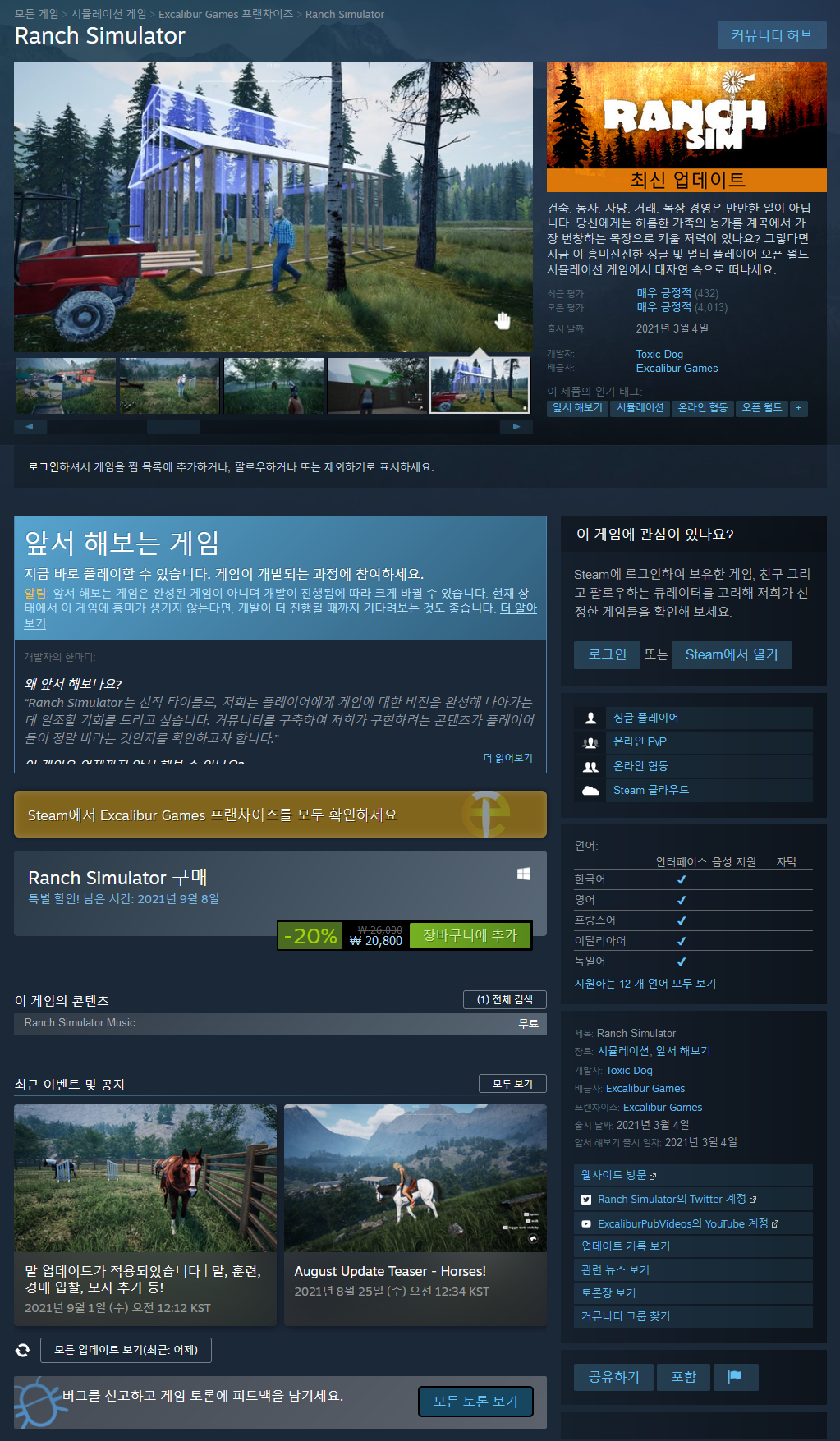This screenshot has width=840, height=1441.
Task: Click Steam에서 열기 button
Action: (732, 654)
